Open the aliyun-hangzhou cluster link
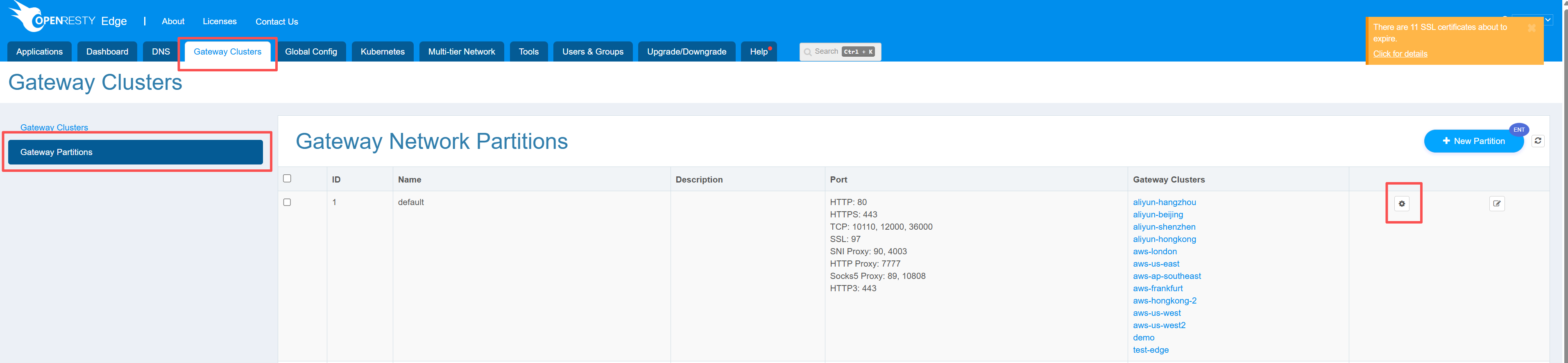The image size is (1568, 363). [1164, 202]
